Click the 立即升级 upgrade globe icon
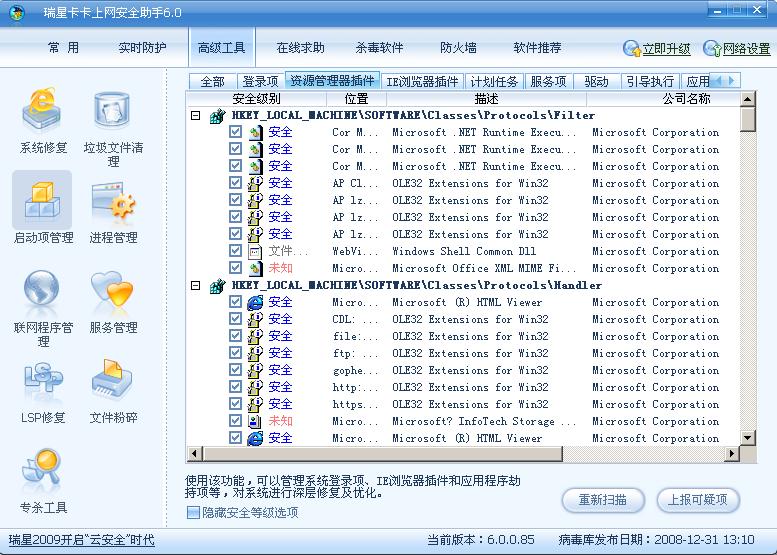Image resolution: width=777 pixels, height=555 pixels. 631,48
